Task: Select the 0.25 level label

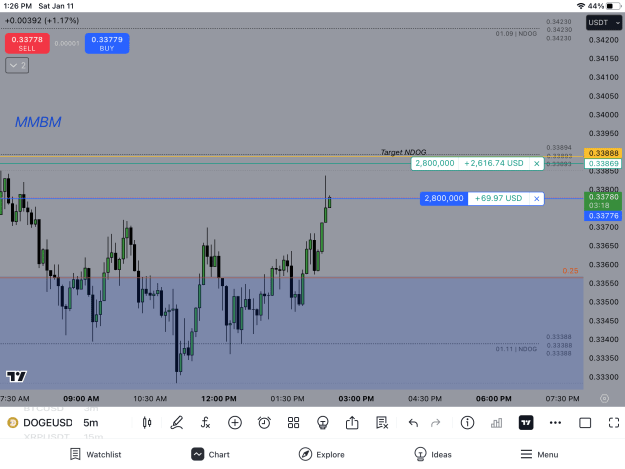Action: [570, 271]
